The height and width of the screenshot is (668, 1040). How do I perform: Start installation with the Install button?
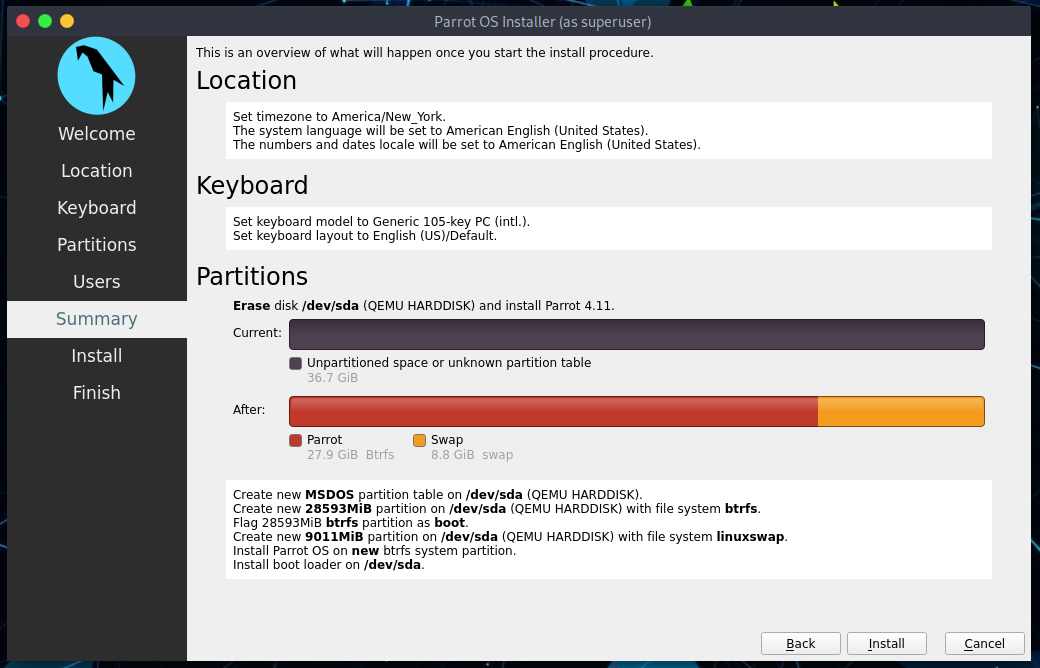(886, 643)
